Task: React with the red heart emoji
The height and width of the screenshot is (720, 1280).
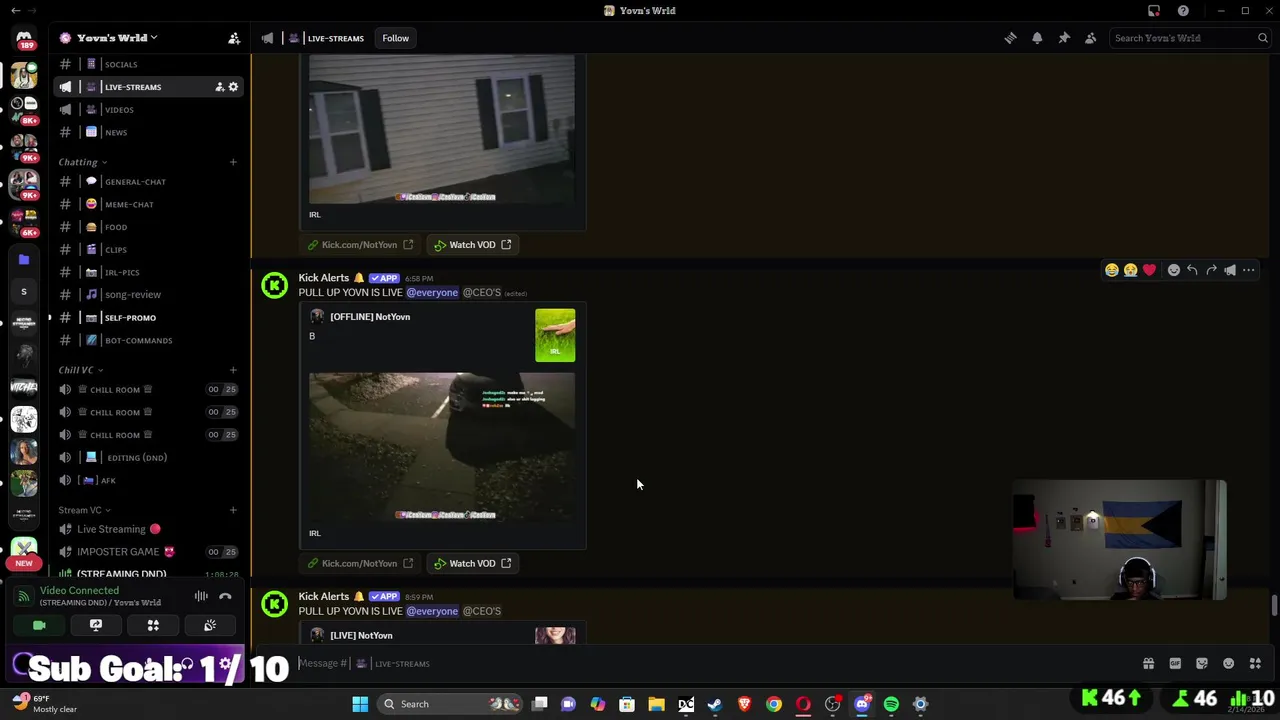Action: click(x=1149, y=270)
